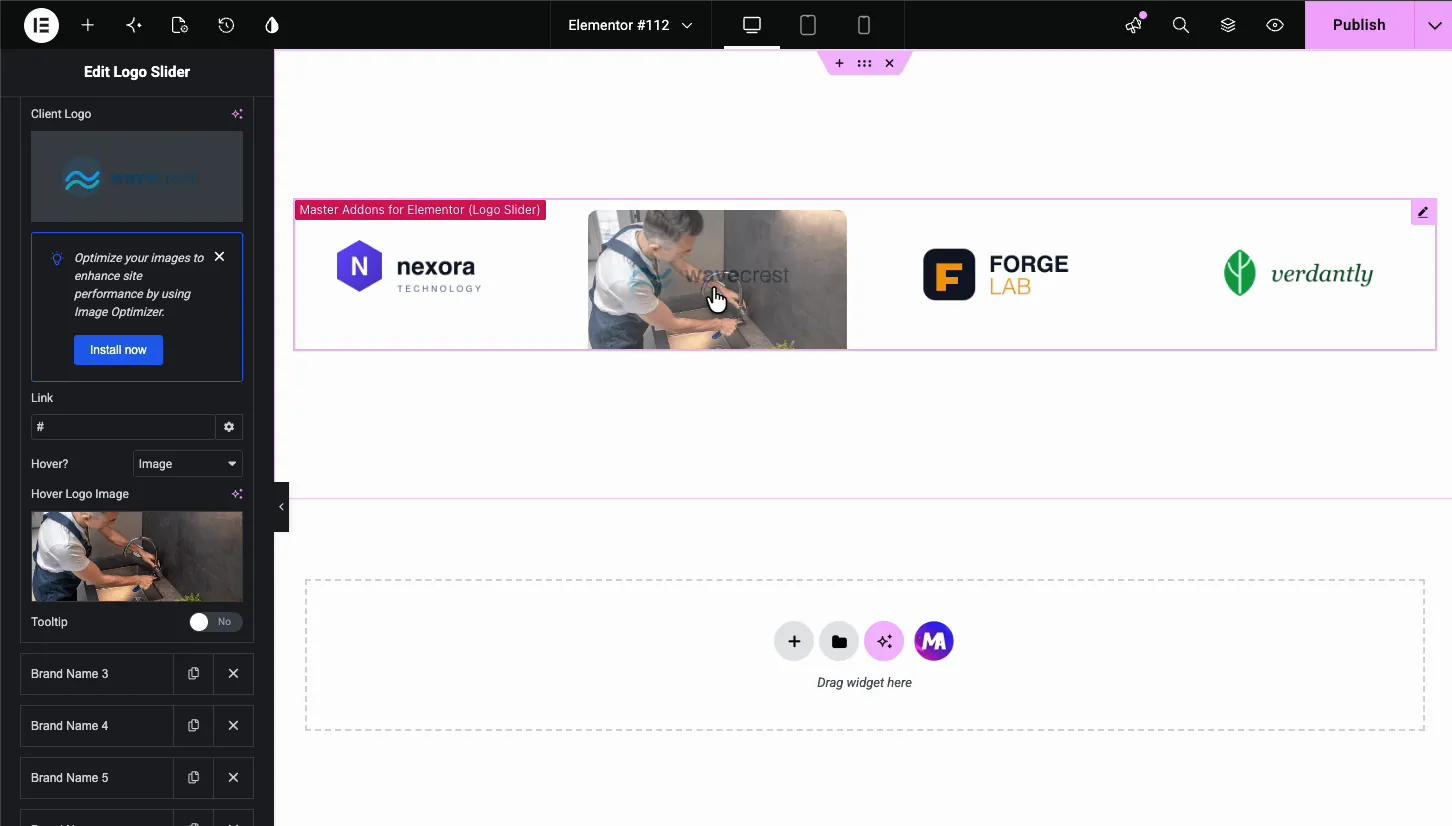Click the Publish button
The image size is (1452, 826).
[1359, 25]
